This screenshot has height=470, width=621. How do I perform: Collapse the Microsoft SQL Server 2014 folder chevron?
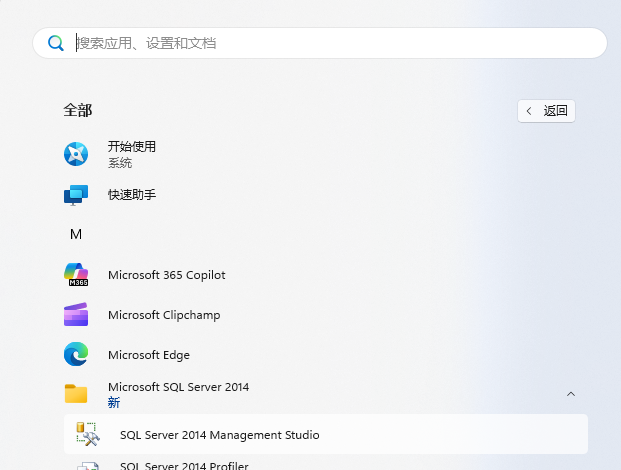coord(571,394)
